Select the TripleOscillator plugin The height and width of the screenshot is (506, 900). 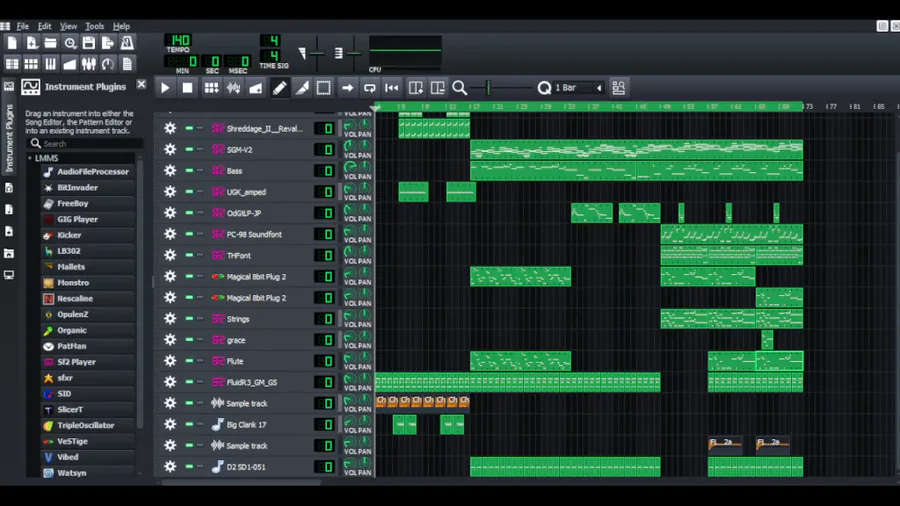point(86,426)
